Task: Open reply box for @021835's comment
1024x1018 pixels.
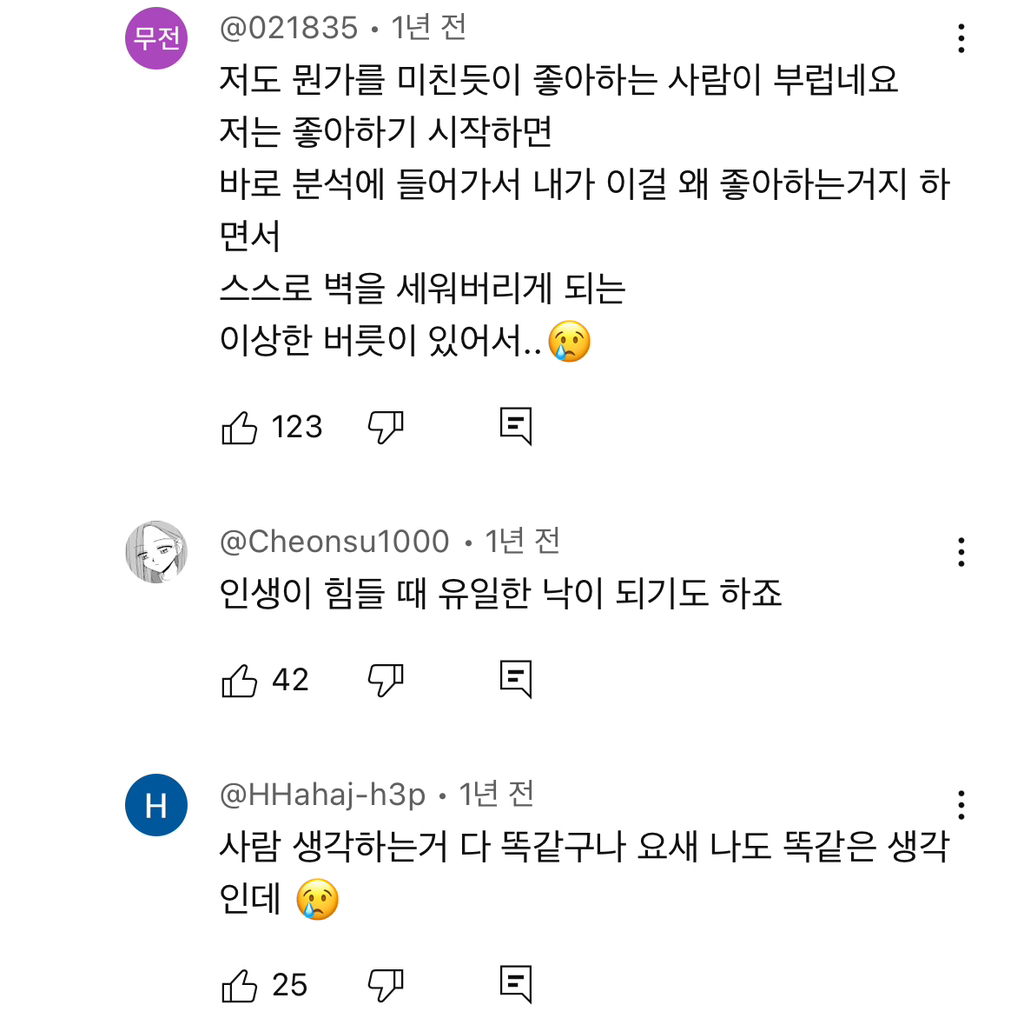Action: coord(515,425)
